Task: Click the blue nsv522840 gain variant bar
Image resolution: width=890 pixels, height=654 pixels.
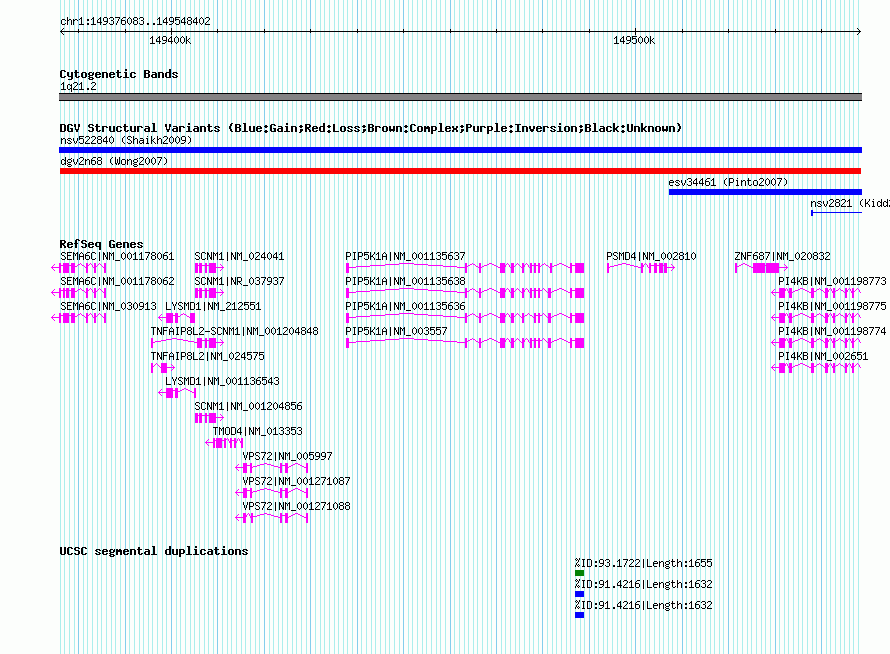Action: (x=460, y=150)
